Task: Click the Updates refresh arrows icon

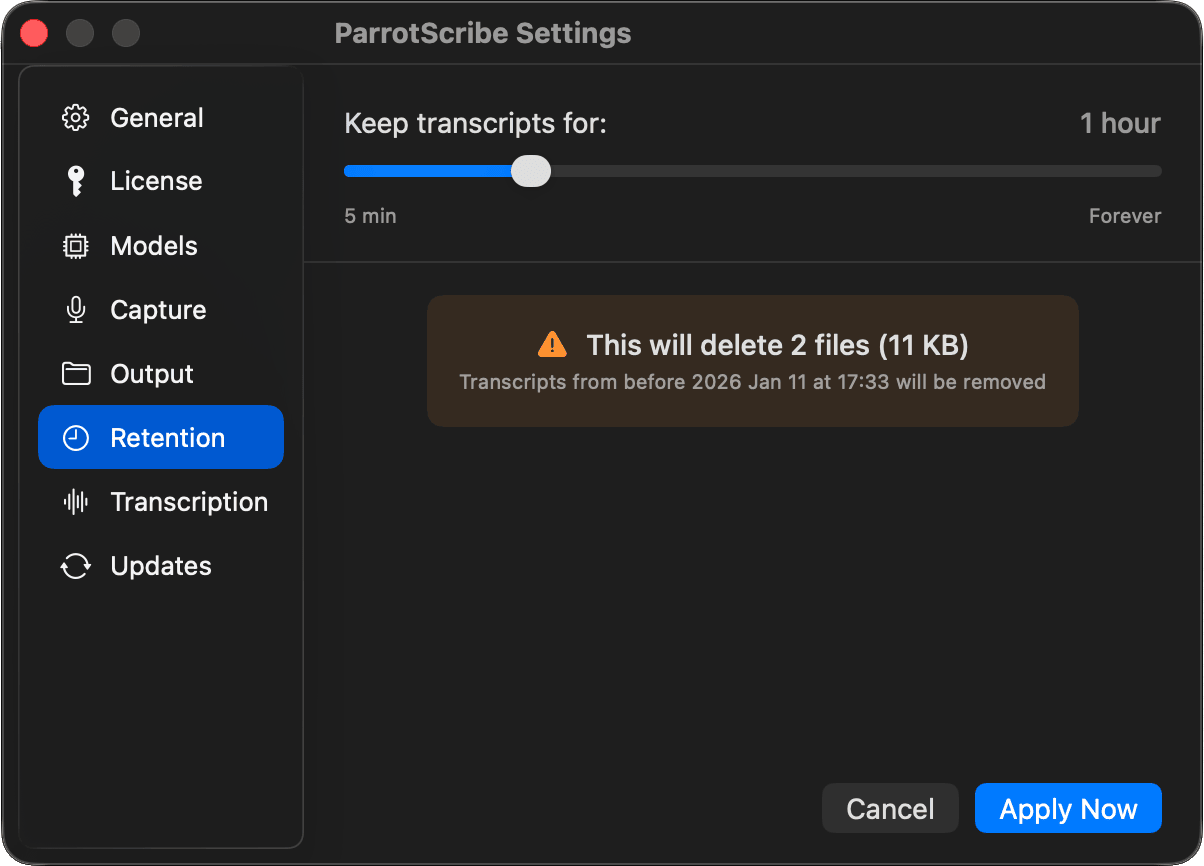Action: tap(76, 566)
